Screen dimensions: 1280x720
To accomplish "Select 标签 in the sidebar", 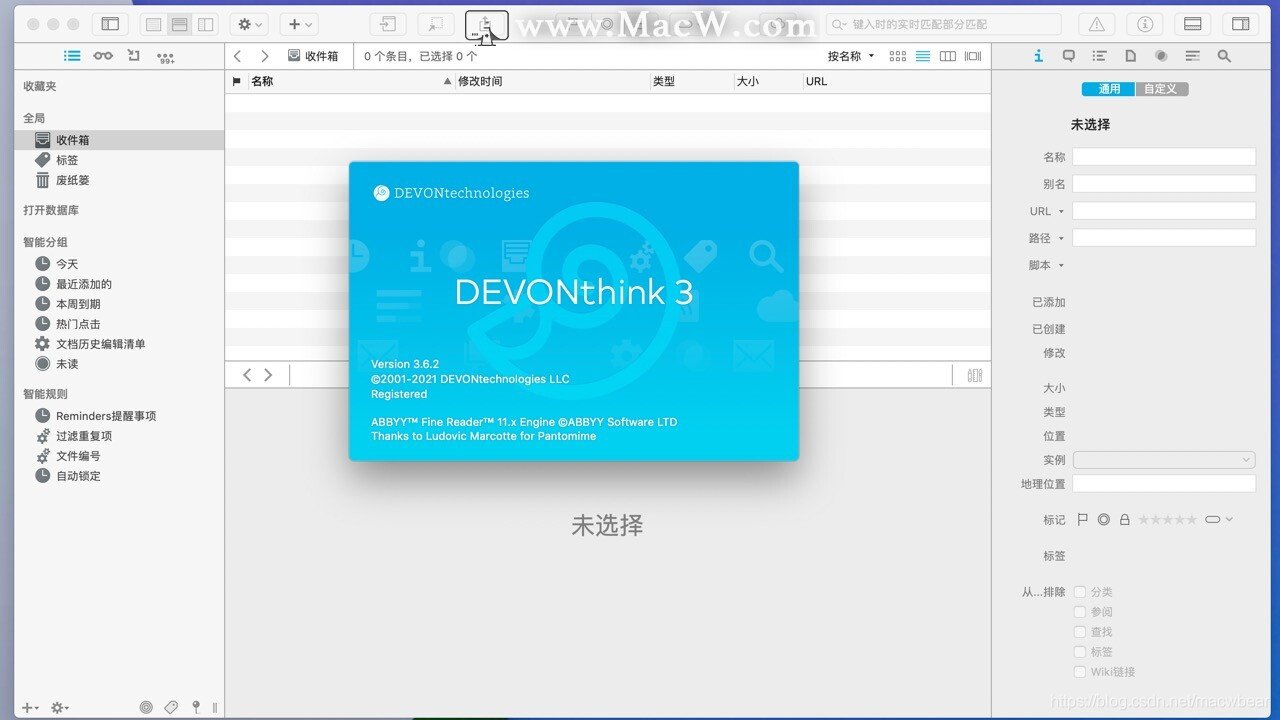I will coord(119,160).
